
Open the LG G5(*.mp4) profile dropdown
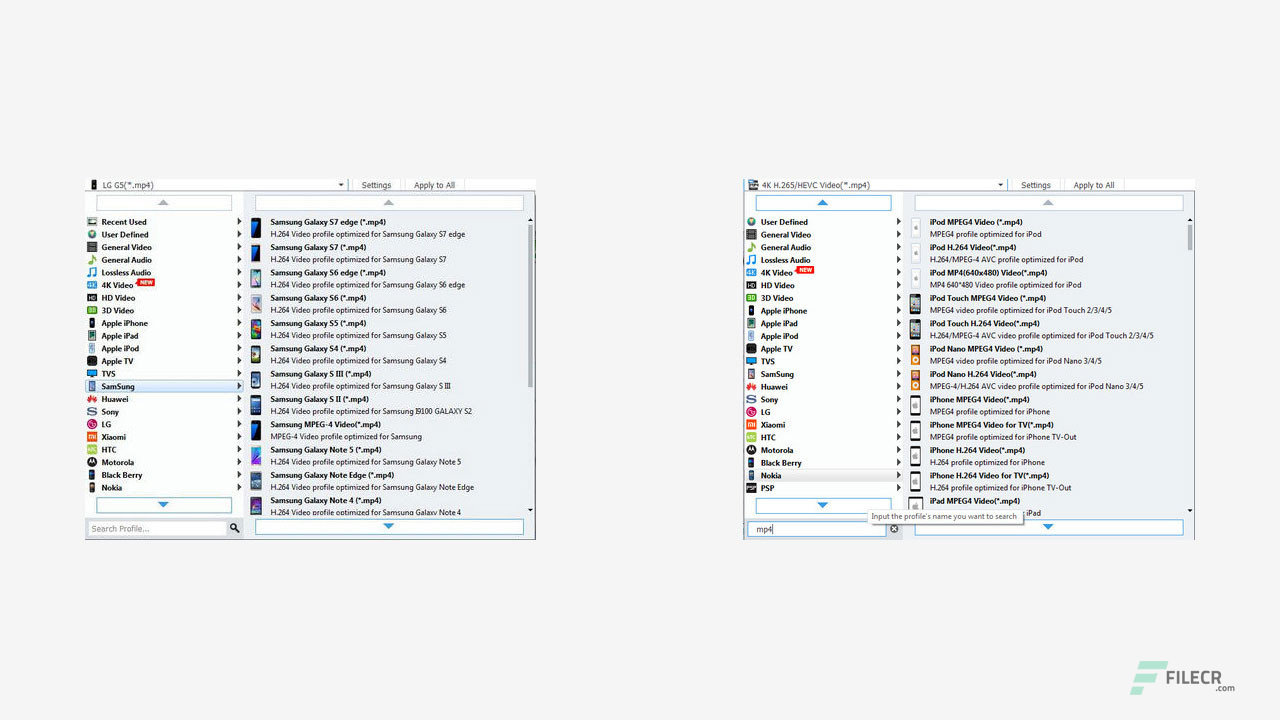[x=341, y=185]
